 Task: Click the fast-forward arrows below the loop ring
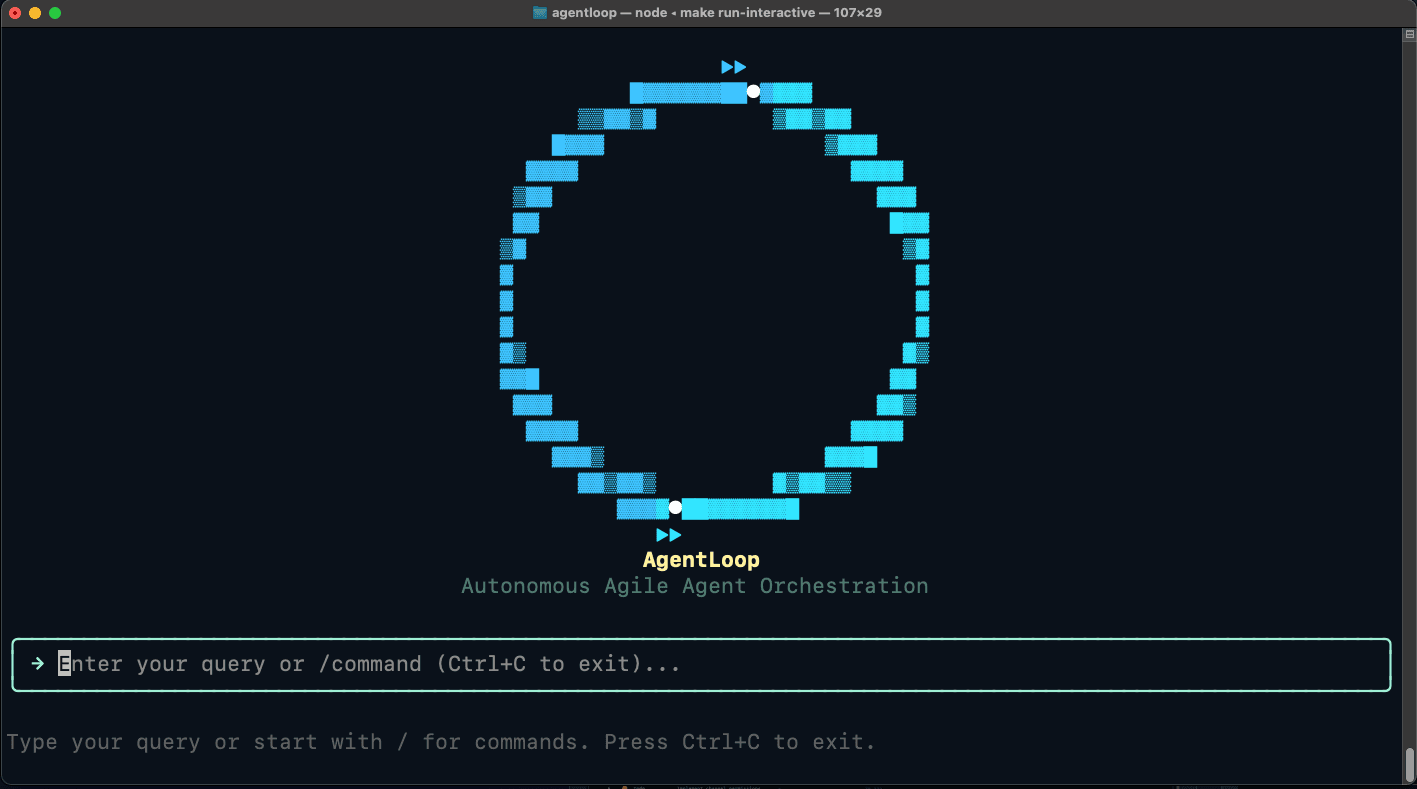tap(670, 534)
